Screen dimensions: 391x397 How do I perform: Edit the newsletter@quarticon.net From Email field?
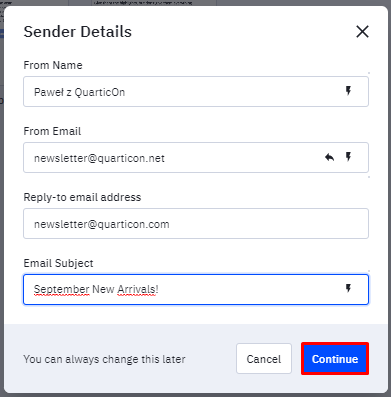[x=196, y=158]
